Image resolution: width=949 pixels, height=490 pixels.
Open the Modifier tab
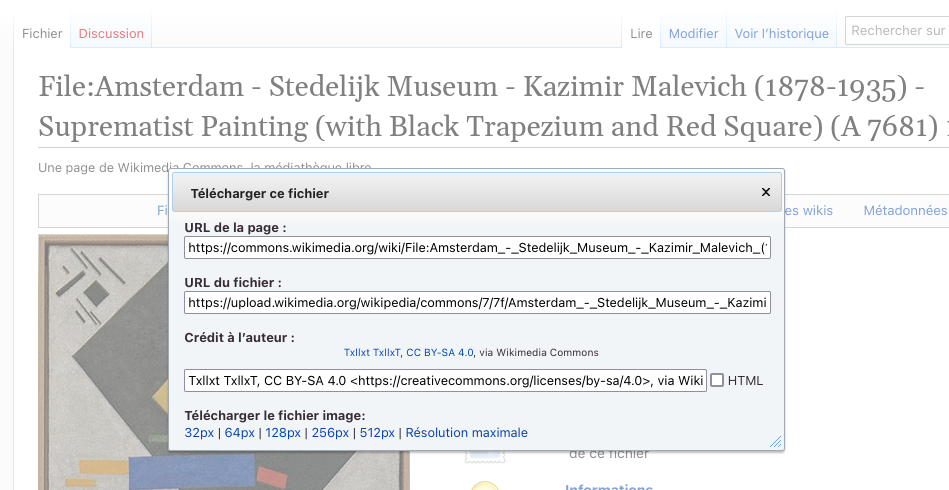pyautogui.click(x=693, y=33)
